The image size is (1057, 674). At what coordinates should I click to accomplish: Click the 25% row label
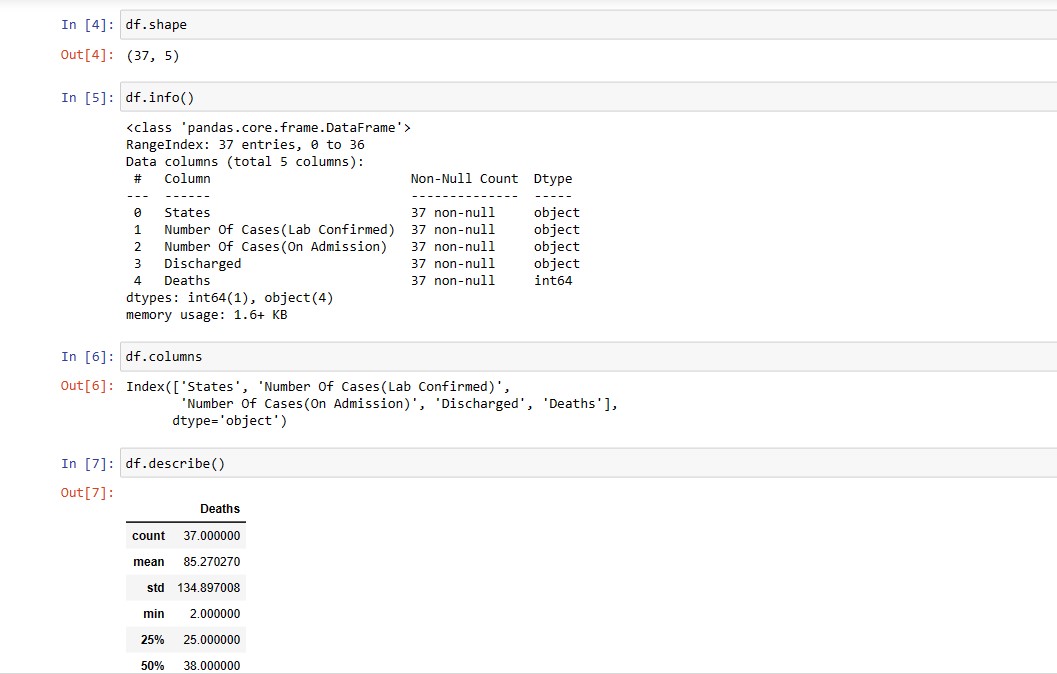pyautogui.click(x=152, y=640)
